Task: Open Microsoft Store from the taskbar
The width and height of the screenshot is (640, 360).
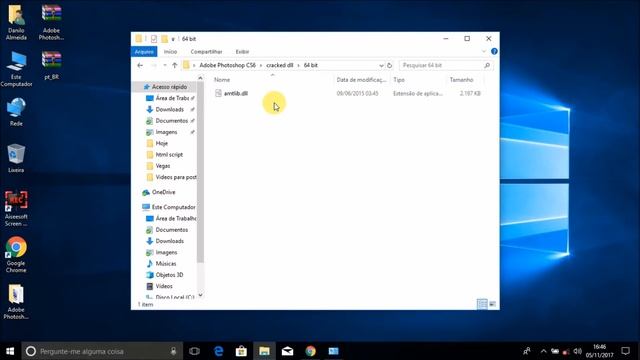Action: [241, 351]
